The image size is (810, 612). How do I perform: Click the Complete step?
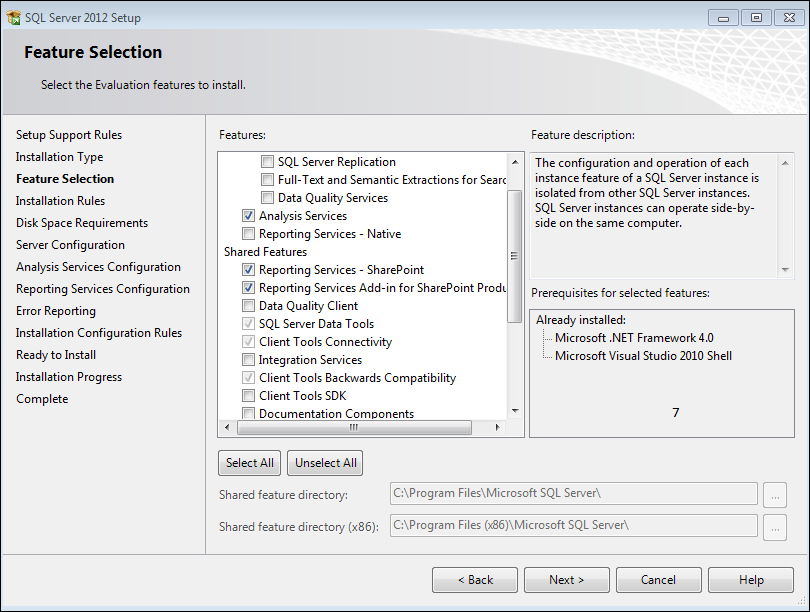[42, 399]
